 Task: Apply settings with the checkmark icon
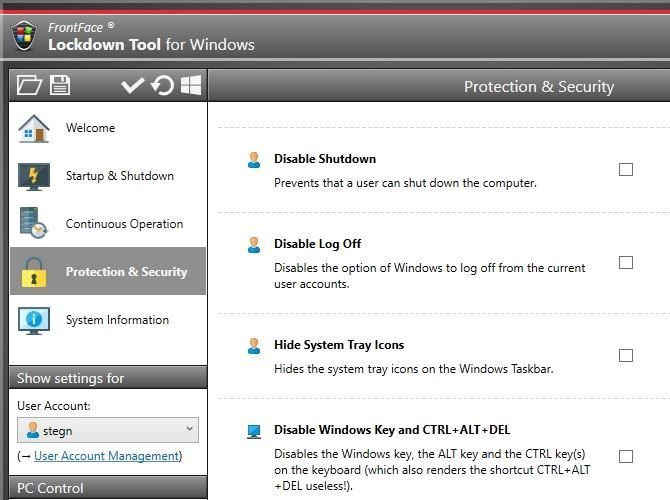pyautogui.click(x=132, y=86)
